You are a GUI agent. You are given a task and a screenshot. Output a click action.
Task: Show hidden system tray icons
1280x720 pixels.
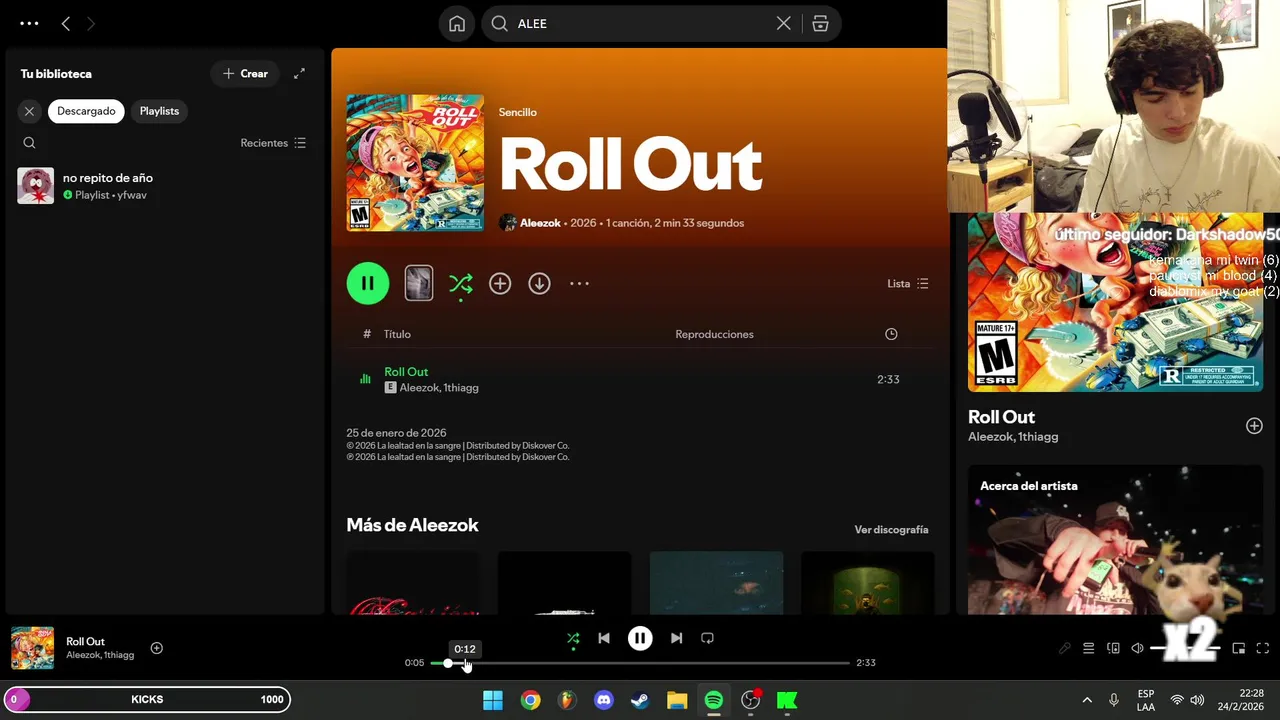pyautogui.click(x=1087, y=700)
